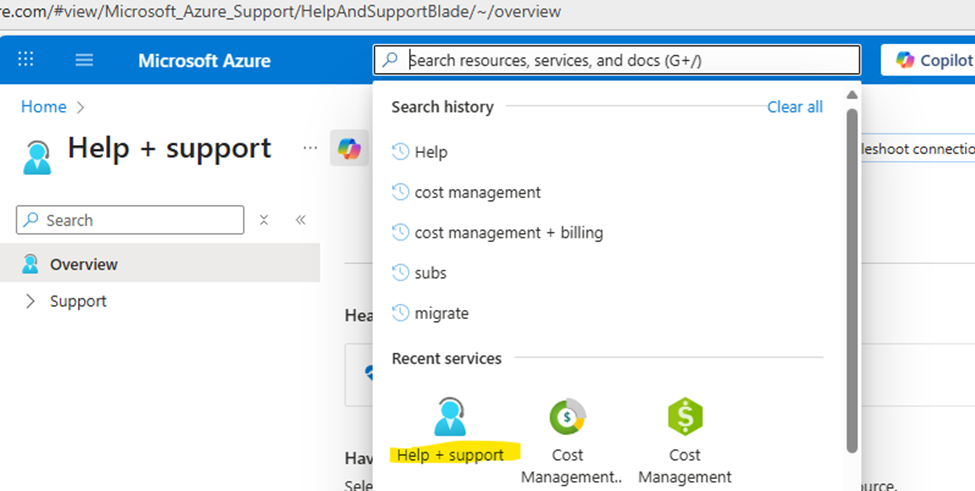Image resolution: width=975 pixels, height=491 pixels.
Task: Click the expand/collapse all menu icon
Action: click(x=264, y=220)
